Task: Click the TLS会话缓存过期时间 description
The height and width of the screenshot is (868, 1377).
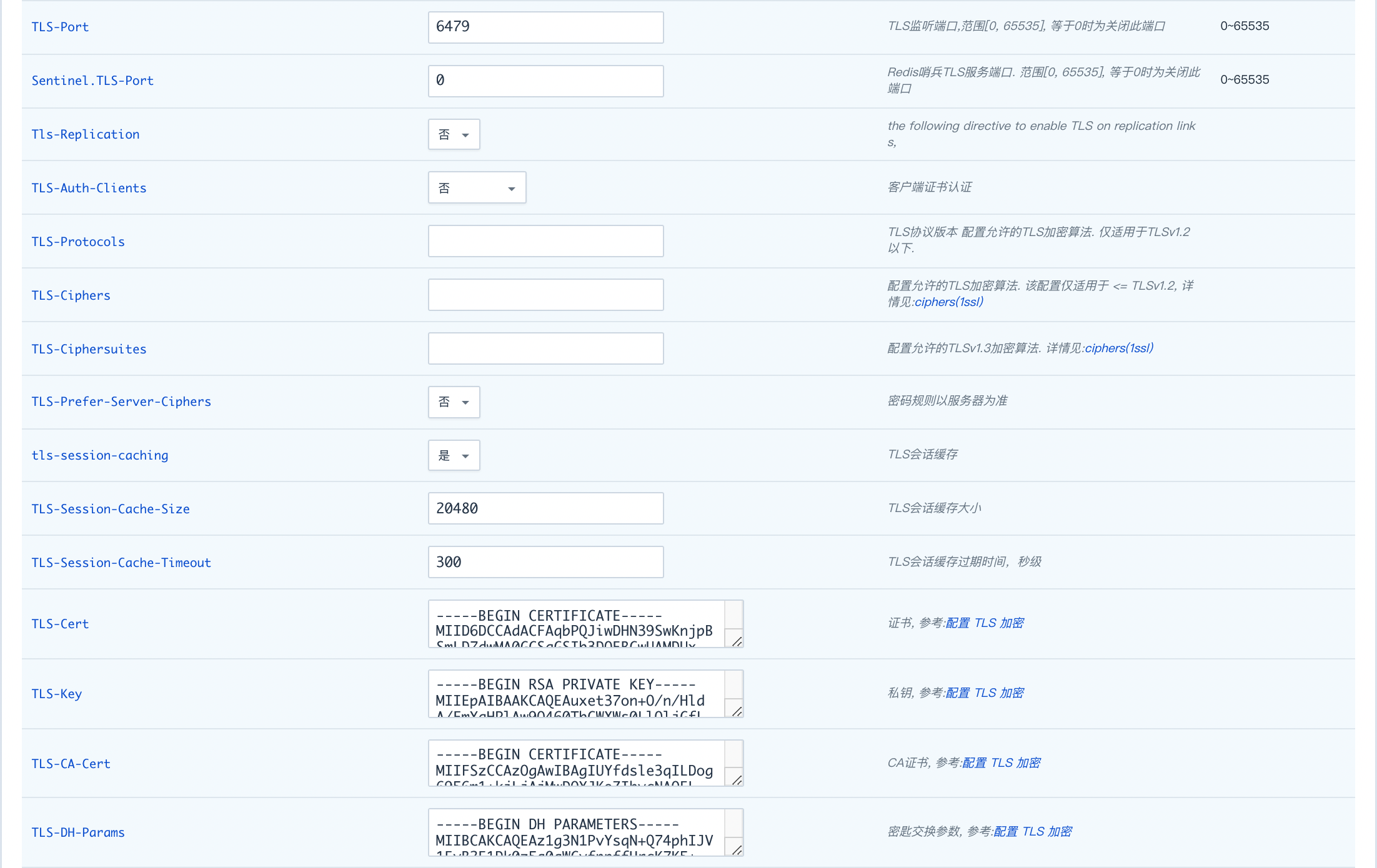Action: point(965,562)
